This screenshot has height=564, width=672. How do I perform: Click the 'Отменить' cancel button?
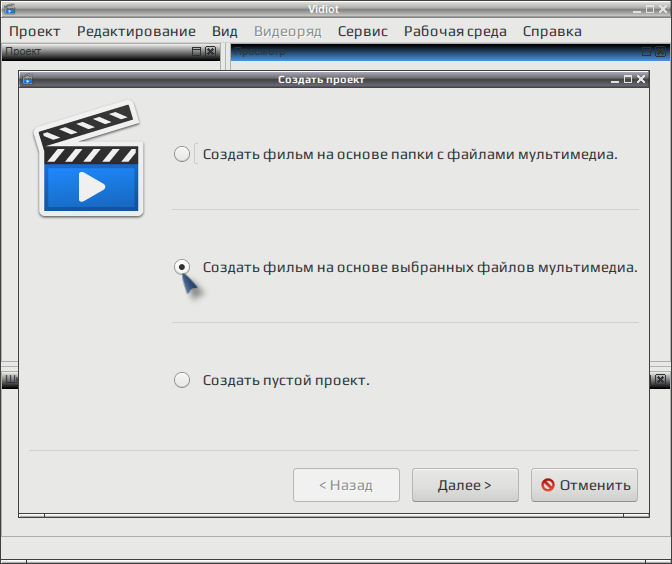pos(584,485)
